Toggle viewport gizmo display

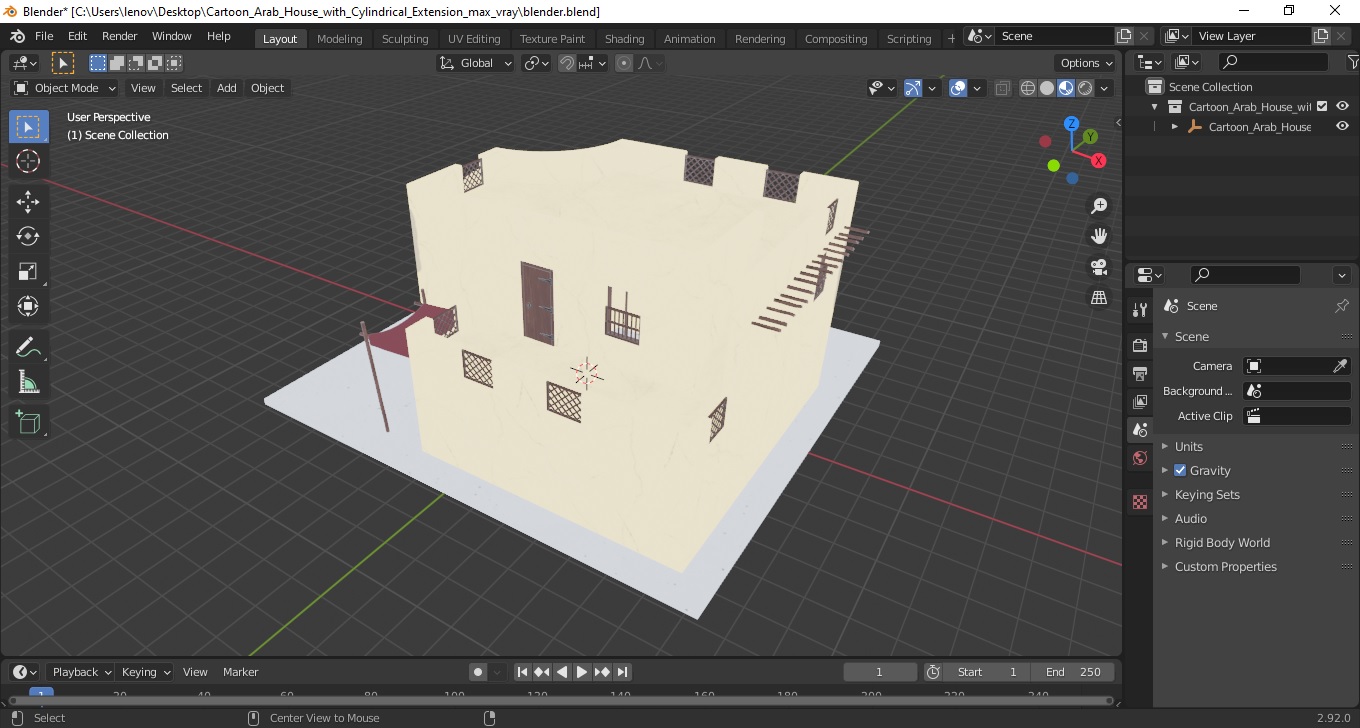pos(912,88)
